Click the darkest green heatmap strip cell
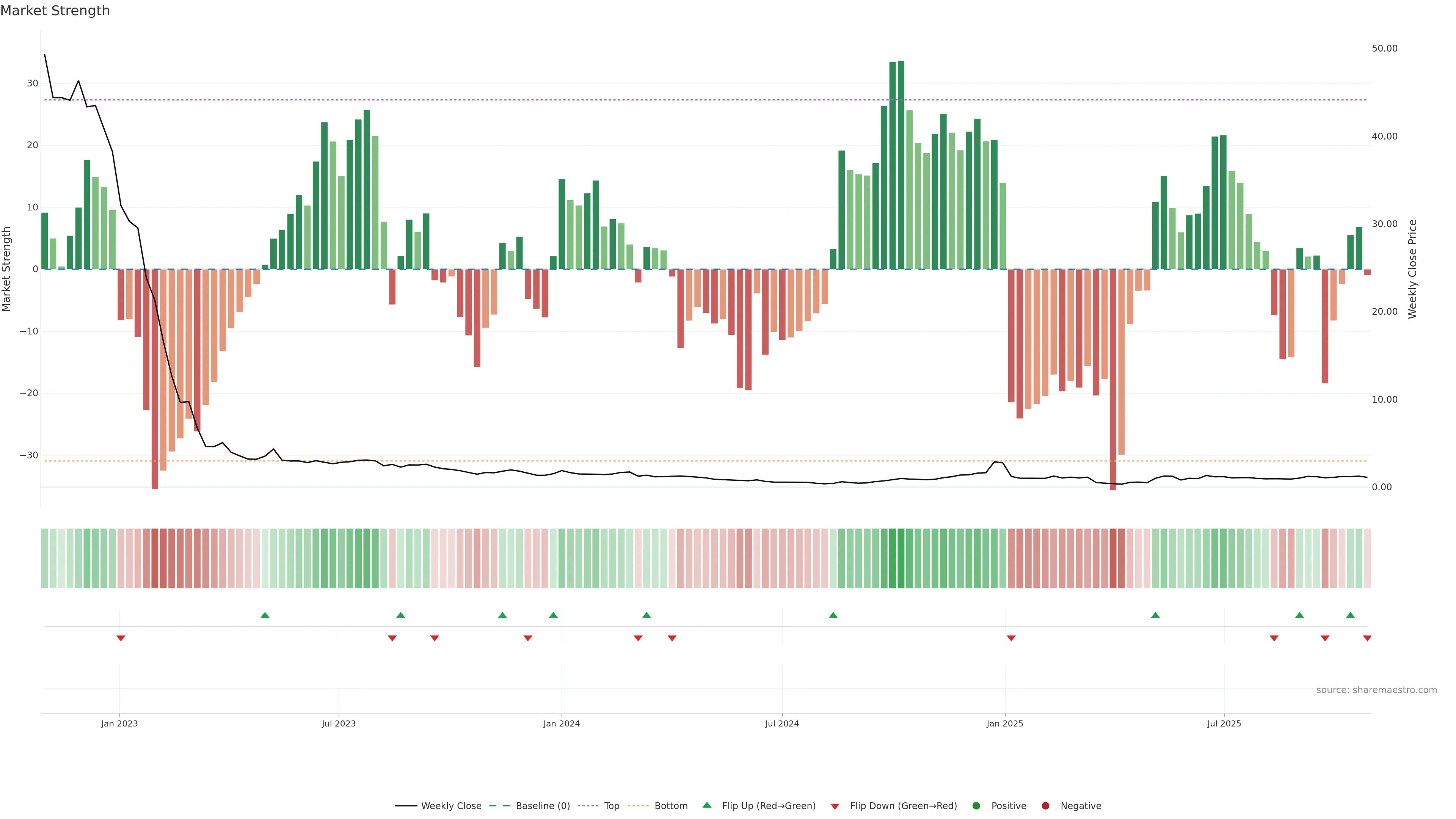 901,558
